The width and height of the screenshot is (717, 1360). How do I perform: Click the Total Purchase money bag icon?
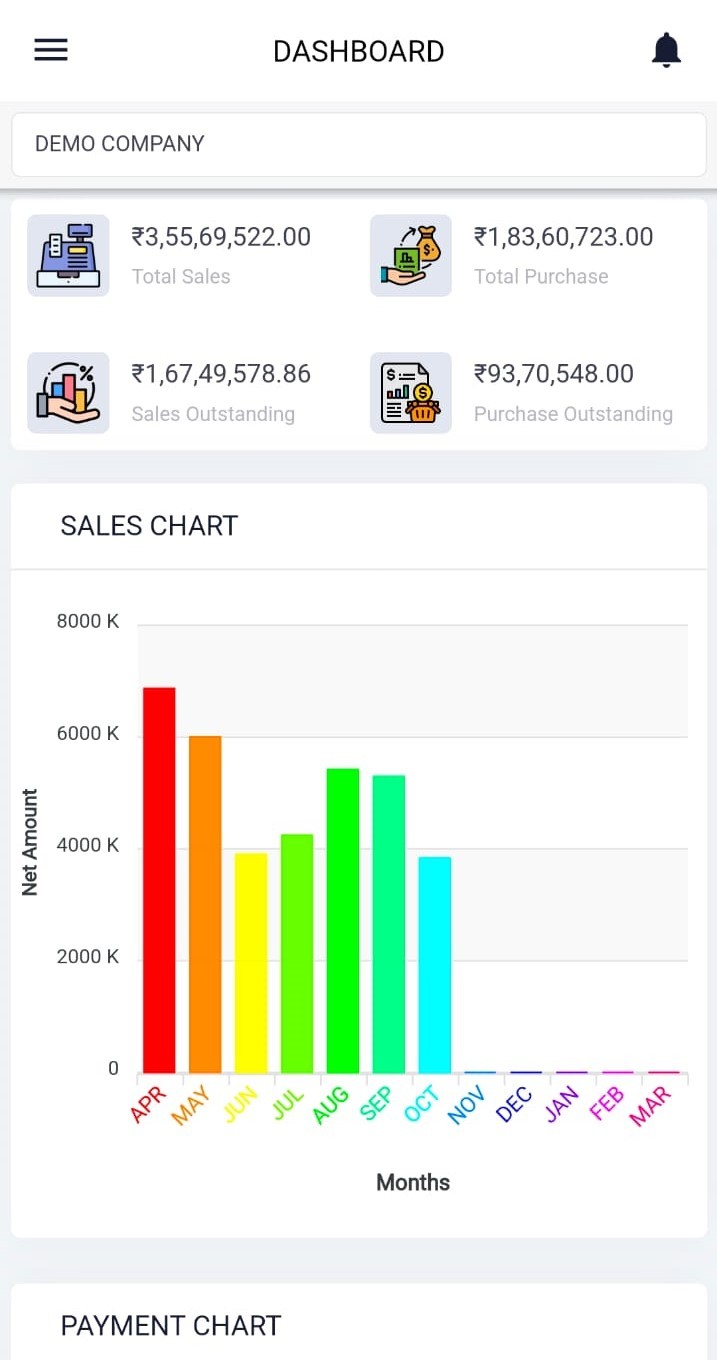pos(411,255)
